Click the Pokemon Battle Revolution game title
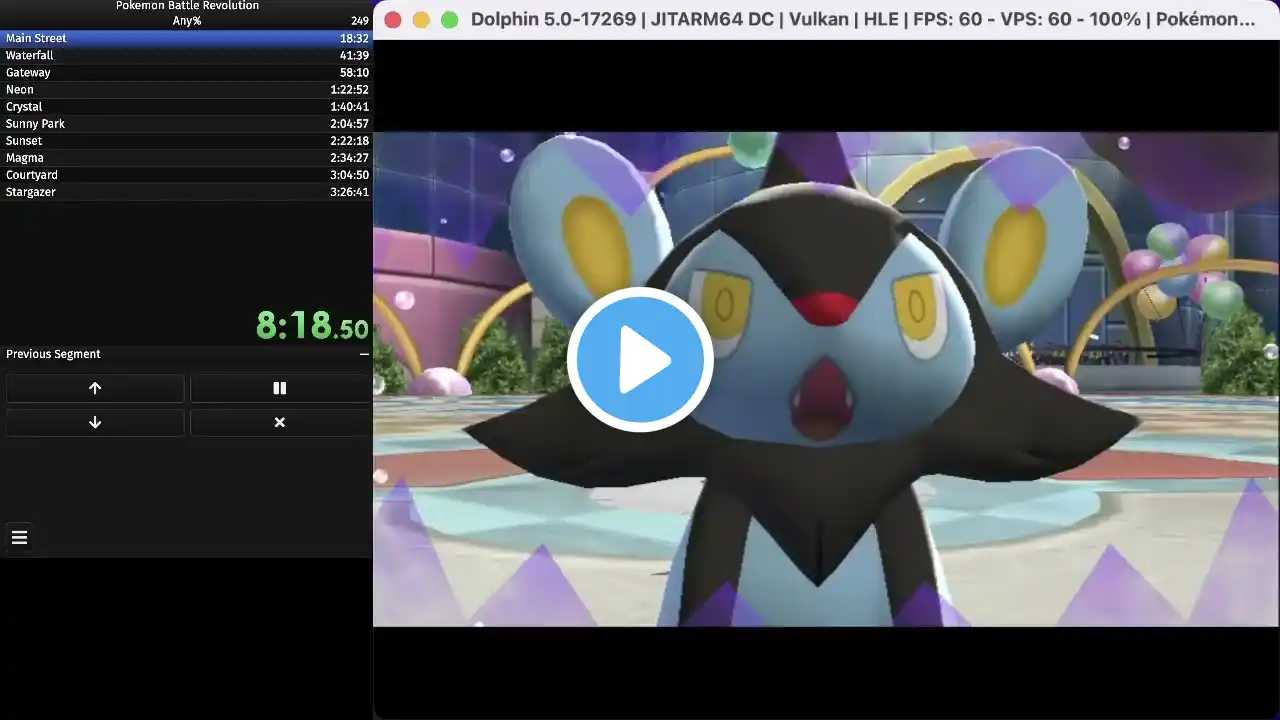This screenshot has width=1280, height=720. (x=187, y=6)
